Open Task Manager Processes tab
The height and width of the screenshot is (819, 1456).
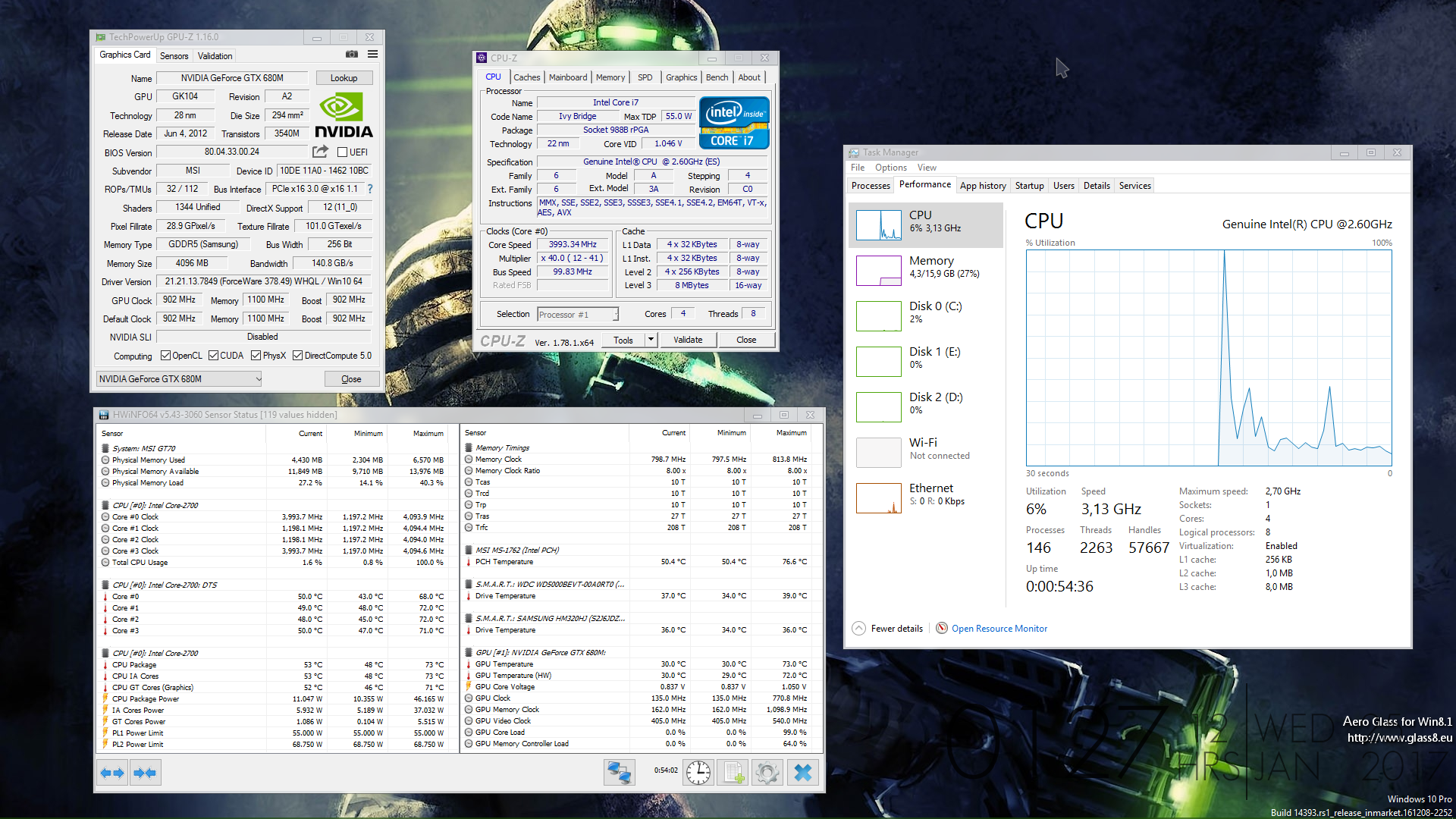click(871, 186)
